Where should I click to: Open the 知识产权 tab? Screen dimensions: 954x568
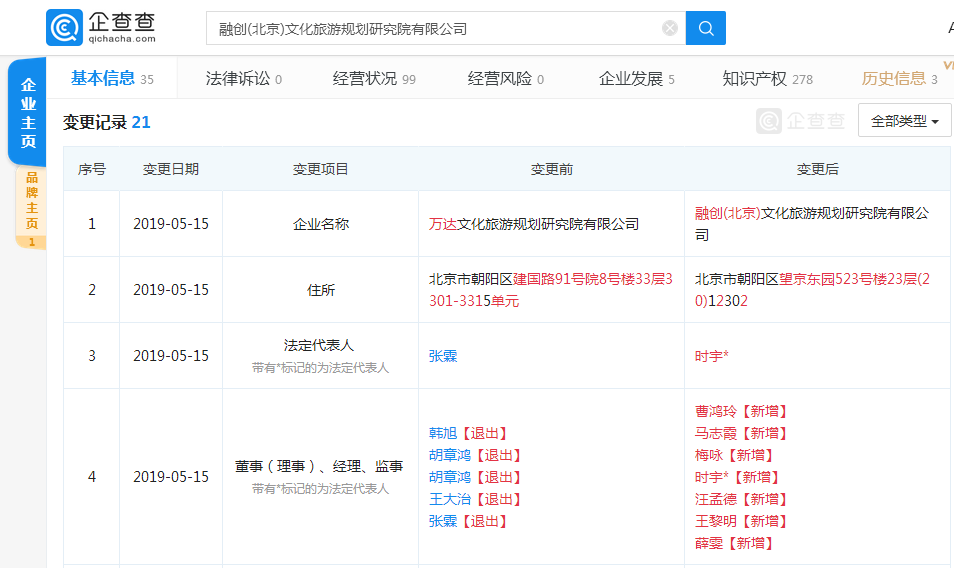(x=767, y=78)
